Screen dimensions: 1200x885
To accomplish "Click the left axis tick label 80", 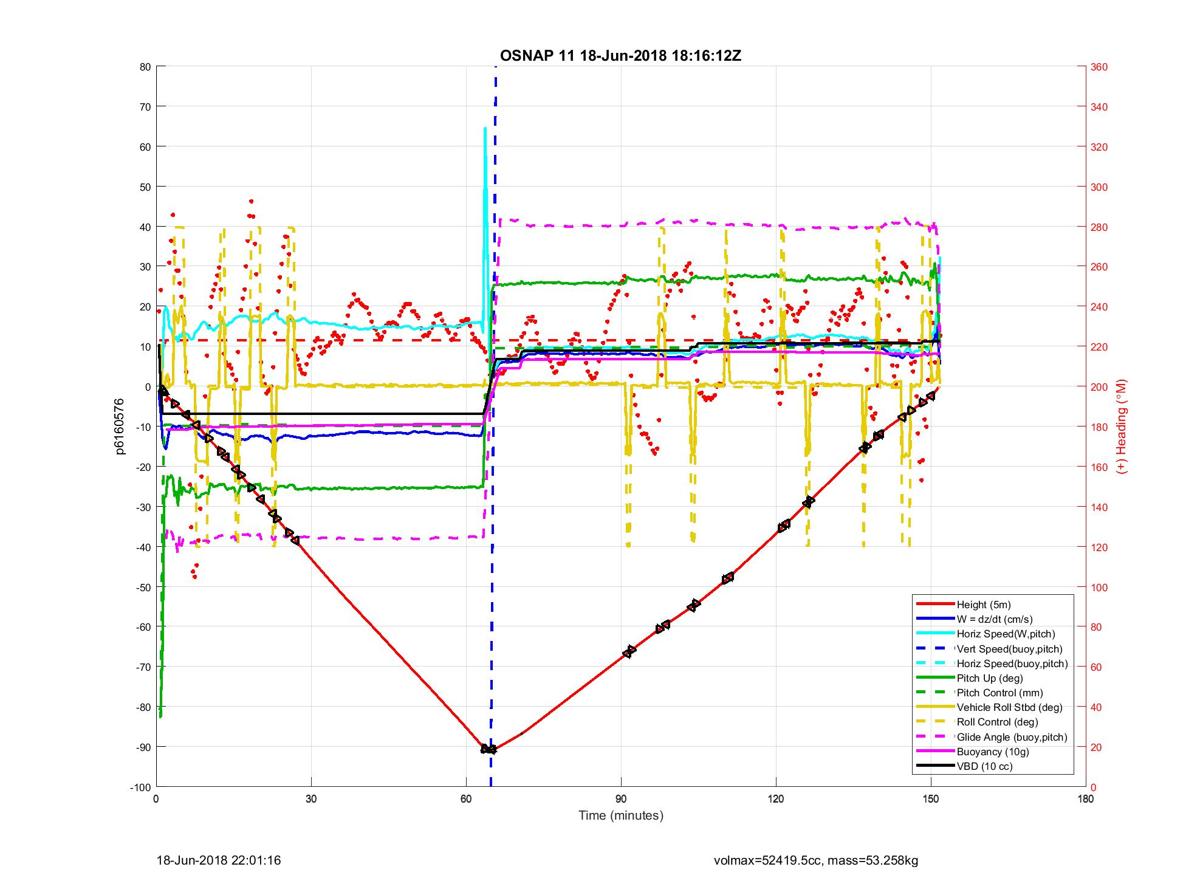I will [x=144, y=67].
